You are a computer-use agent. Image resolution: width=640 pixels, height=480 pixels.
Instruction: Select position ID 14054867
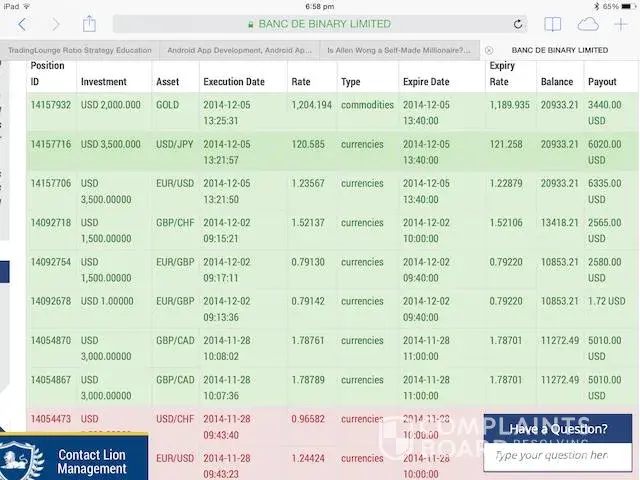coord(51,380)
